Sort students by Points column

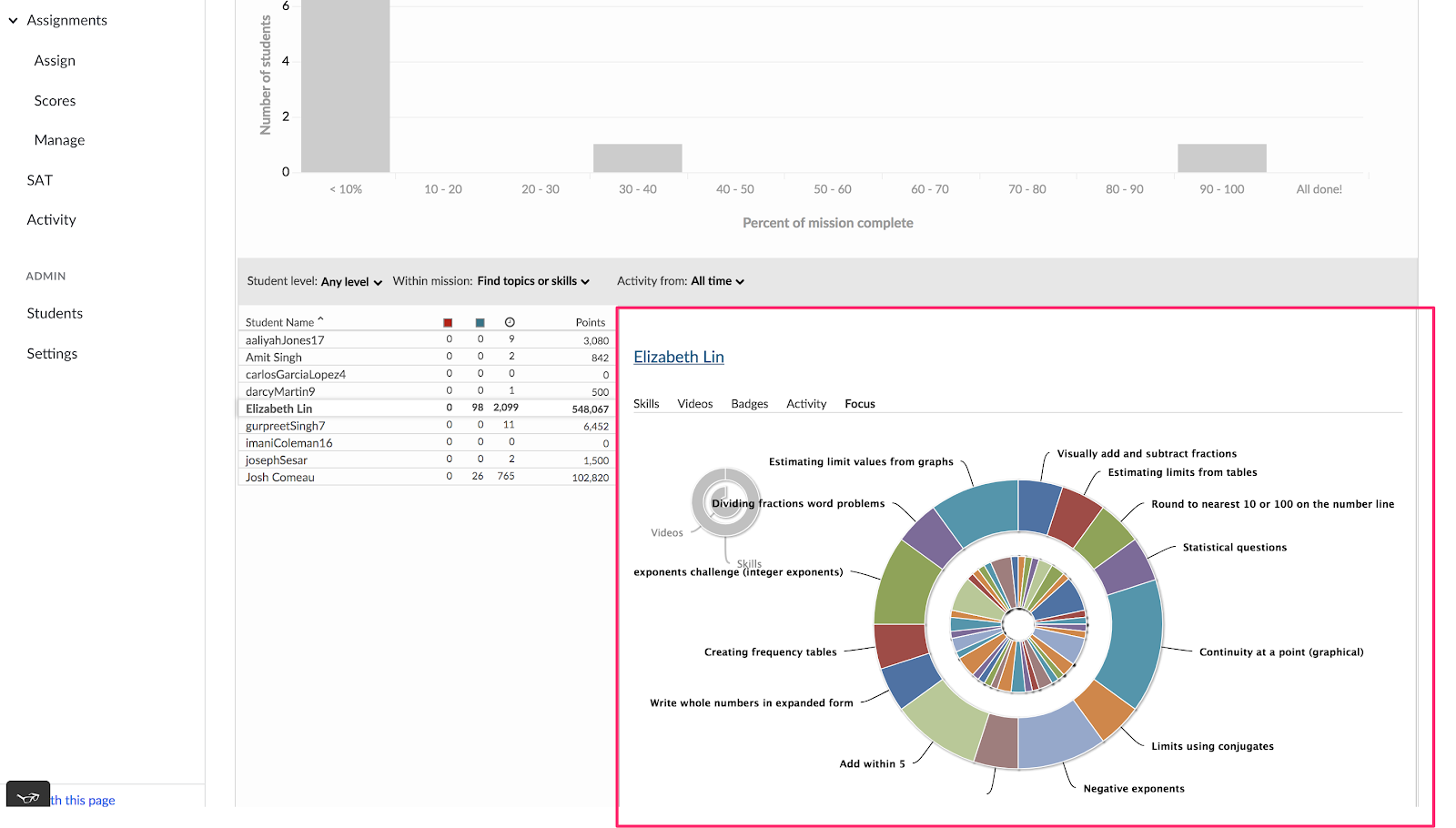tap(590, 323)
